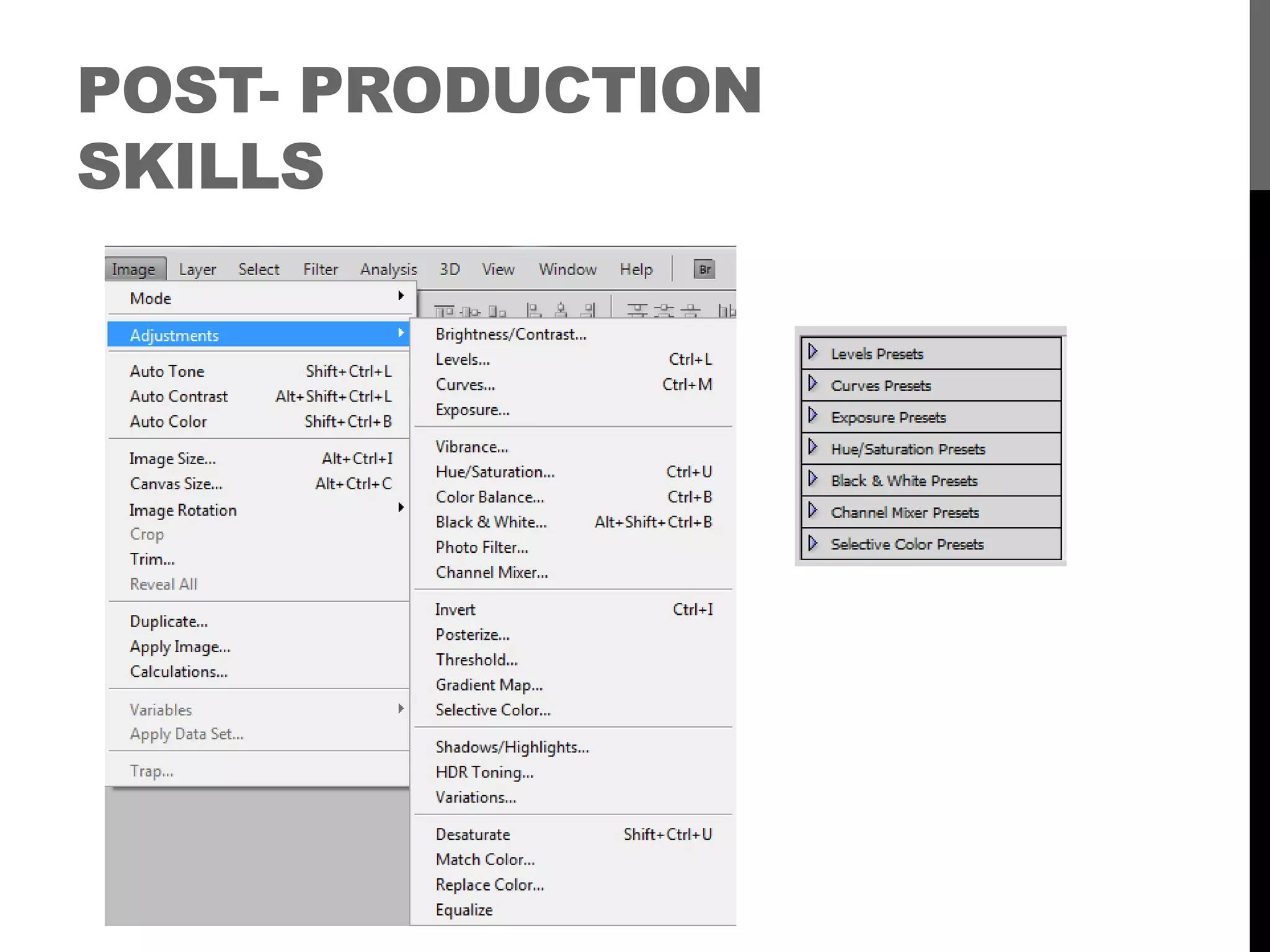Open Image Size dialog

[259, 459]
